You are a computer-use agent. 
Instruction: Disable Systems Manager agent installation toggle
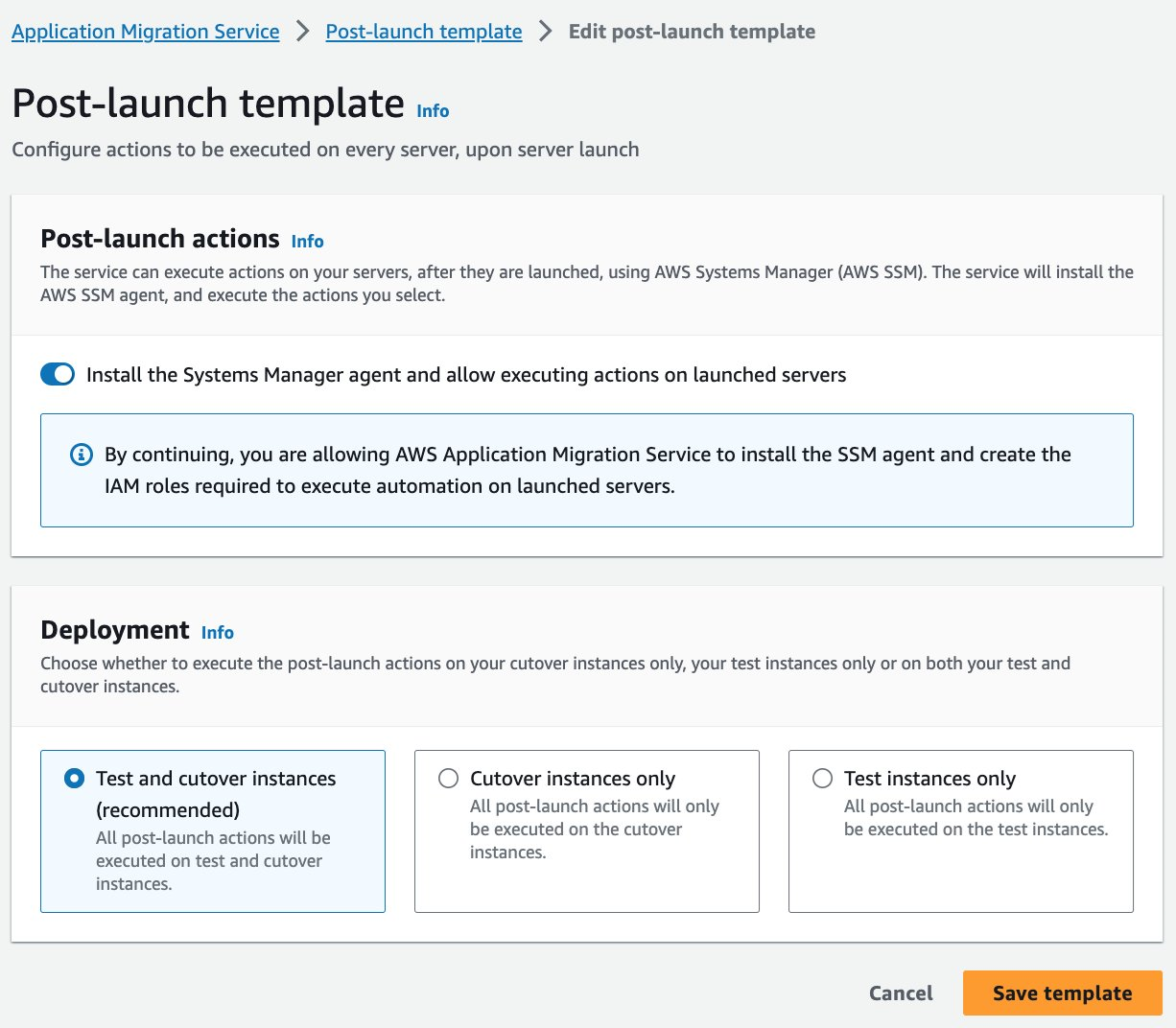58,374
